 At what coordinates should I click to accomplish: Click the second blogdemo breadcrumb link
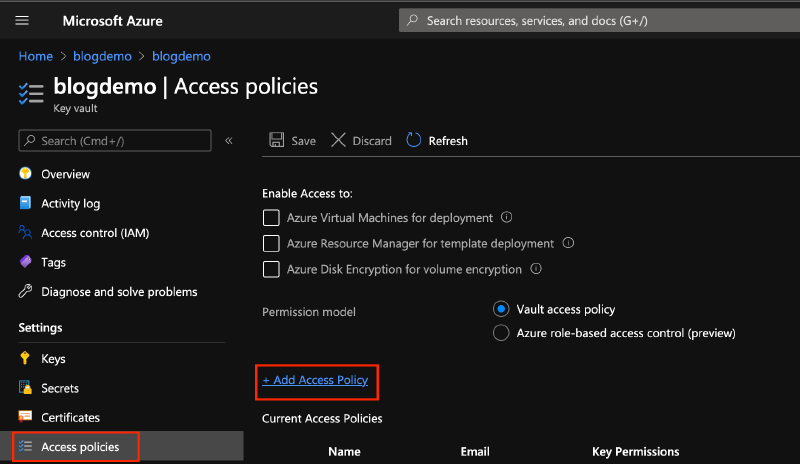(181, 56)
